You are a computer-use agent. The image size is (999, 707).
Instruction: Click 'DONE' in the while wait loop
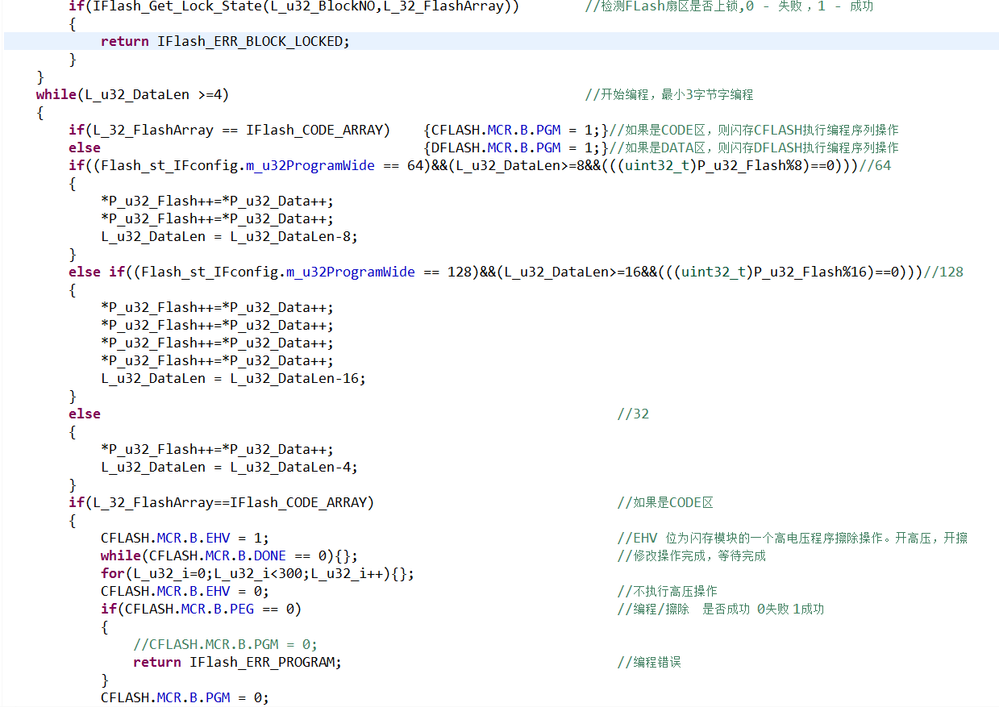tap(270, 557)
